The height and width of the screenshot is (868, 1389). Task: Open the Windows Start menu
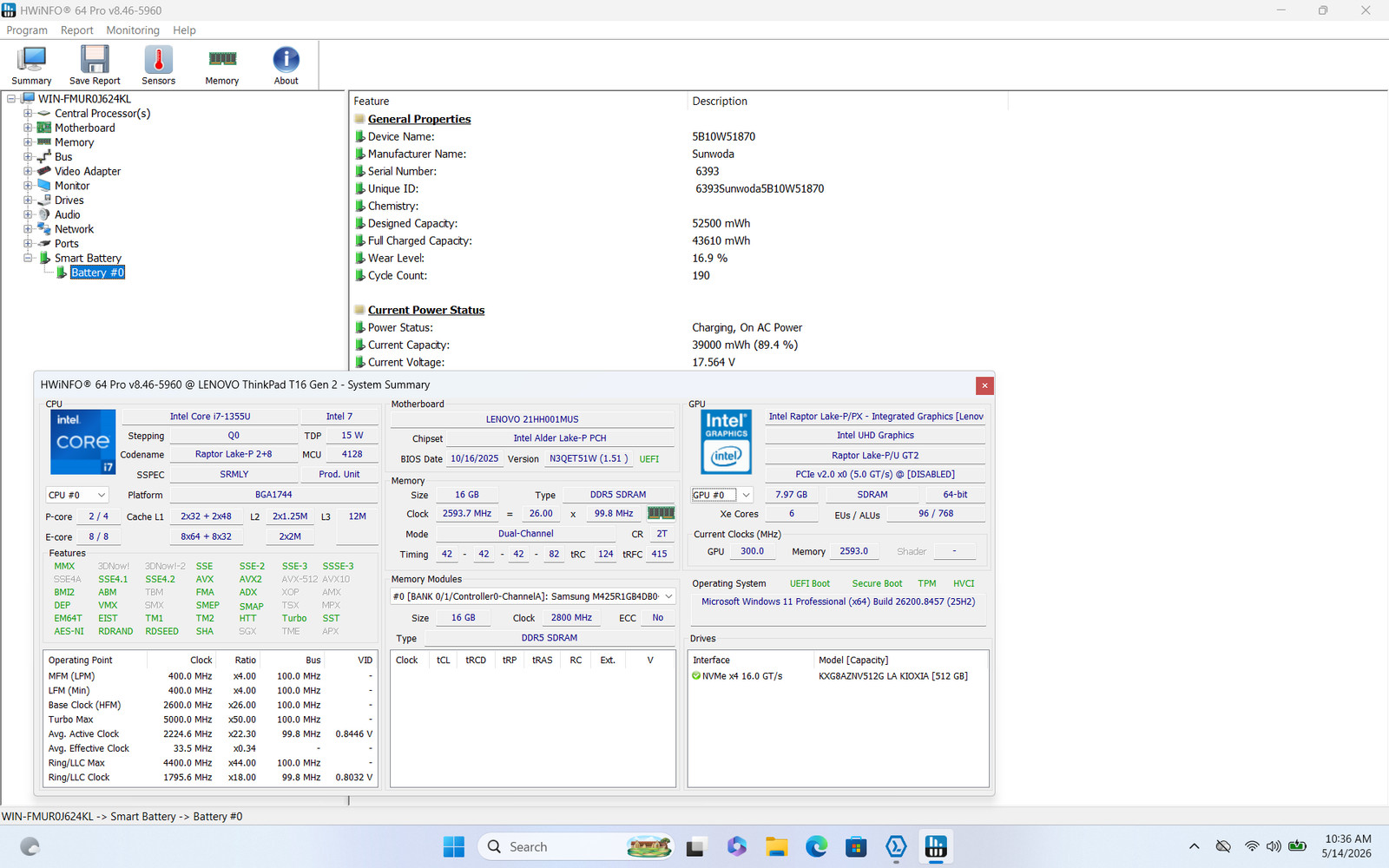click(x=453, y=846)
